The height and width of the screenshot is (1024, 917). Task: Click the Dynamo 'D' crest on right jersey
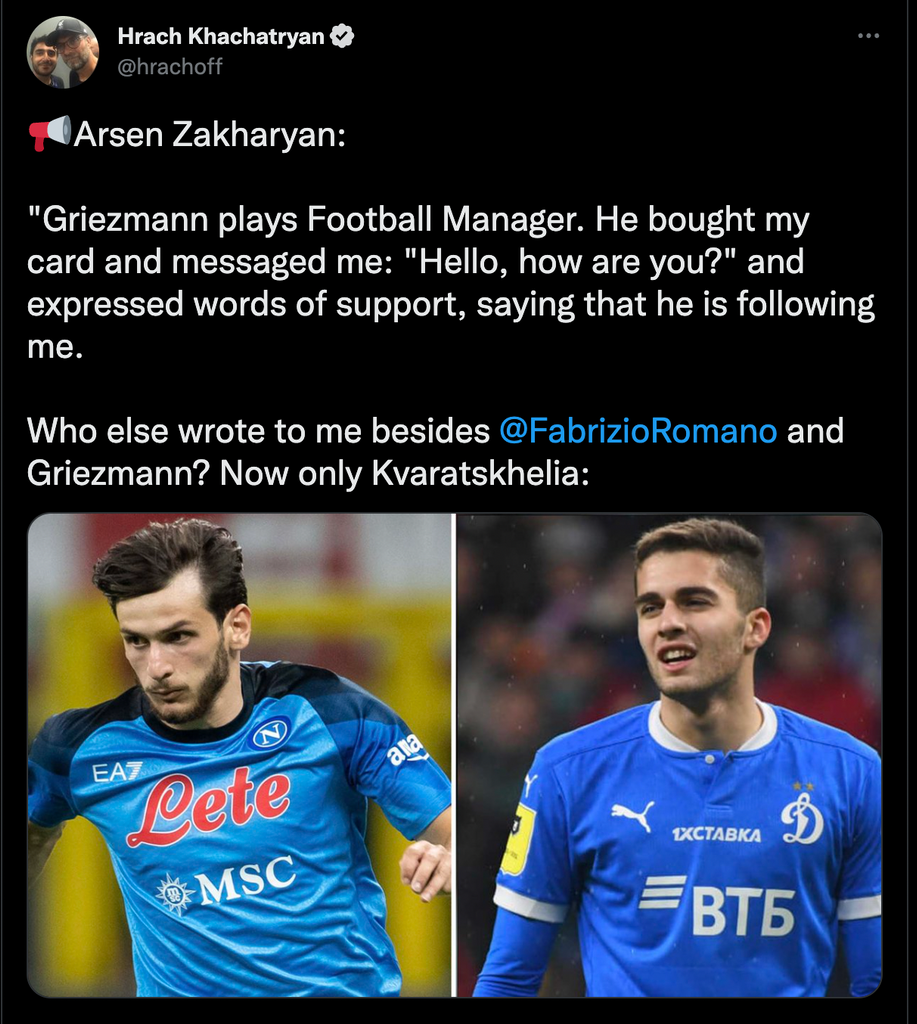[802, 814]
